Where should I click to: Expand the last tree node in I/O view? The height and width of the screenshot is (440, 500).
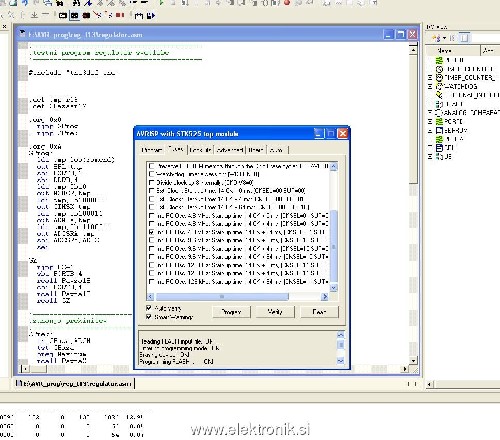pyautogui.click(x=430, y=156)
